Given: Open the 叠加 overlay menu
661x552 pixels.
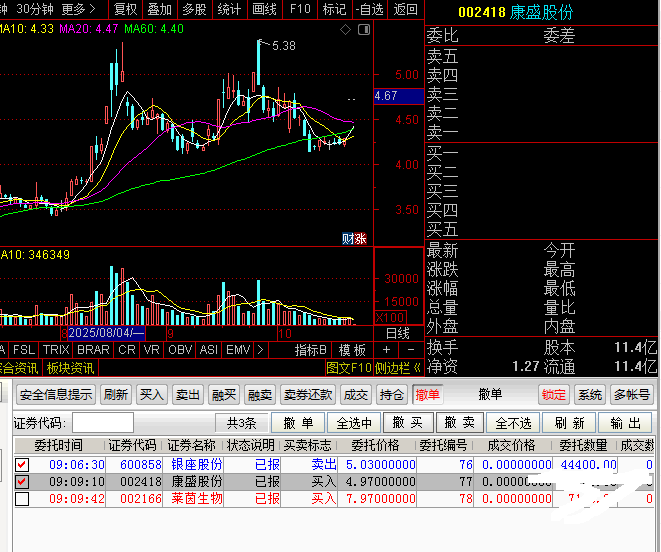Looking at the screenshot, I should pos(160,9).
